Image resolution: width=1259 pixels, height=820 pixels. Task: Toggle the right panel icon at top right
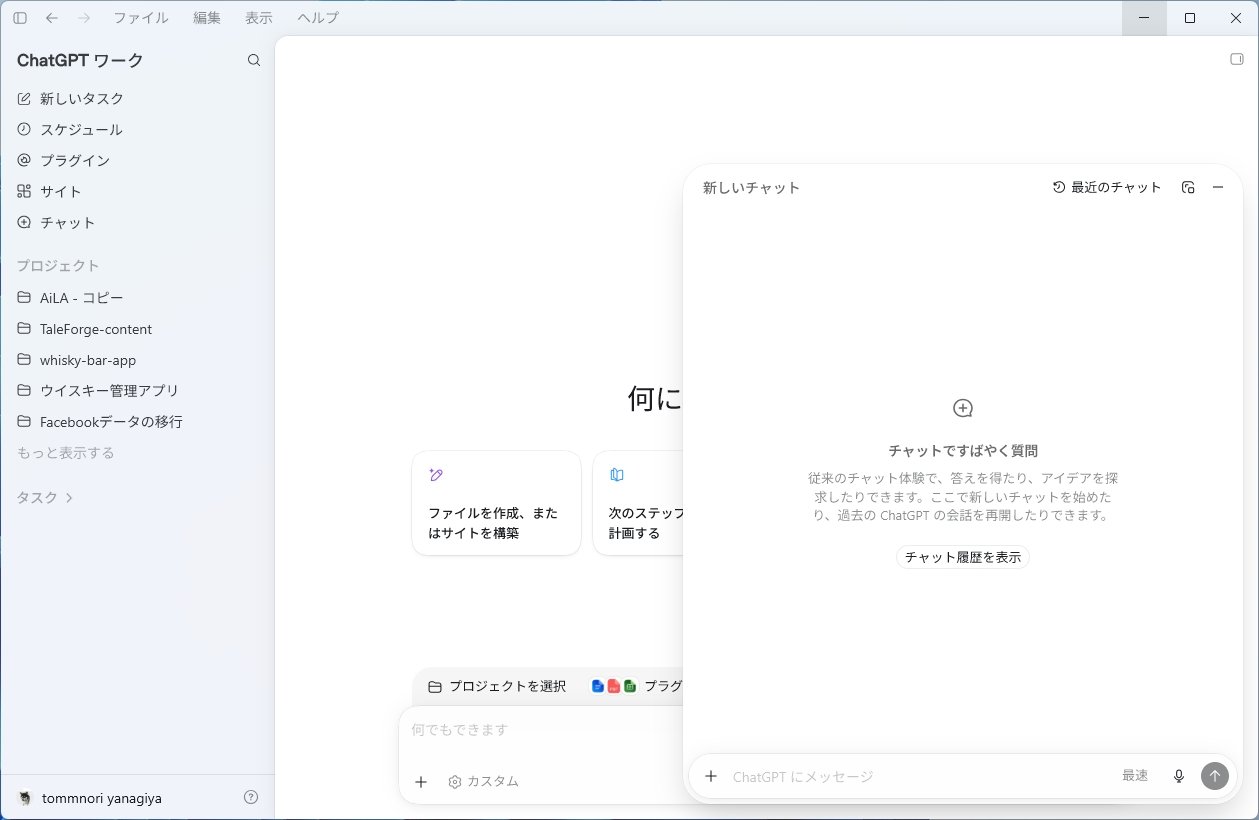pos(1237,59)
